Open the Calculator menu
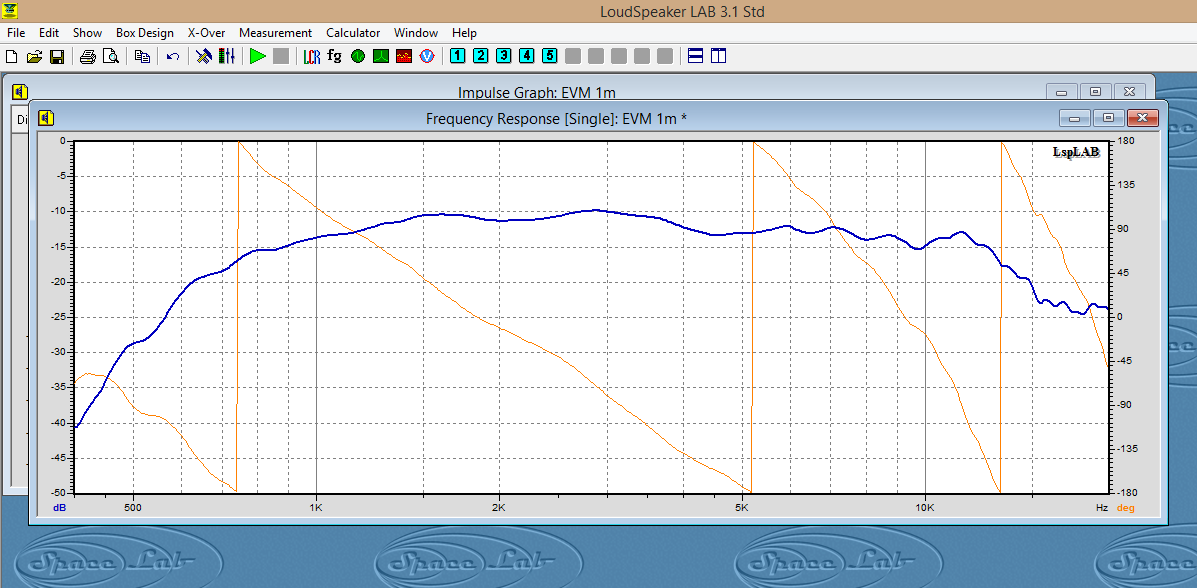 [x=353, y=33]
